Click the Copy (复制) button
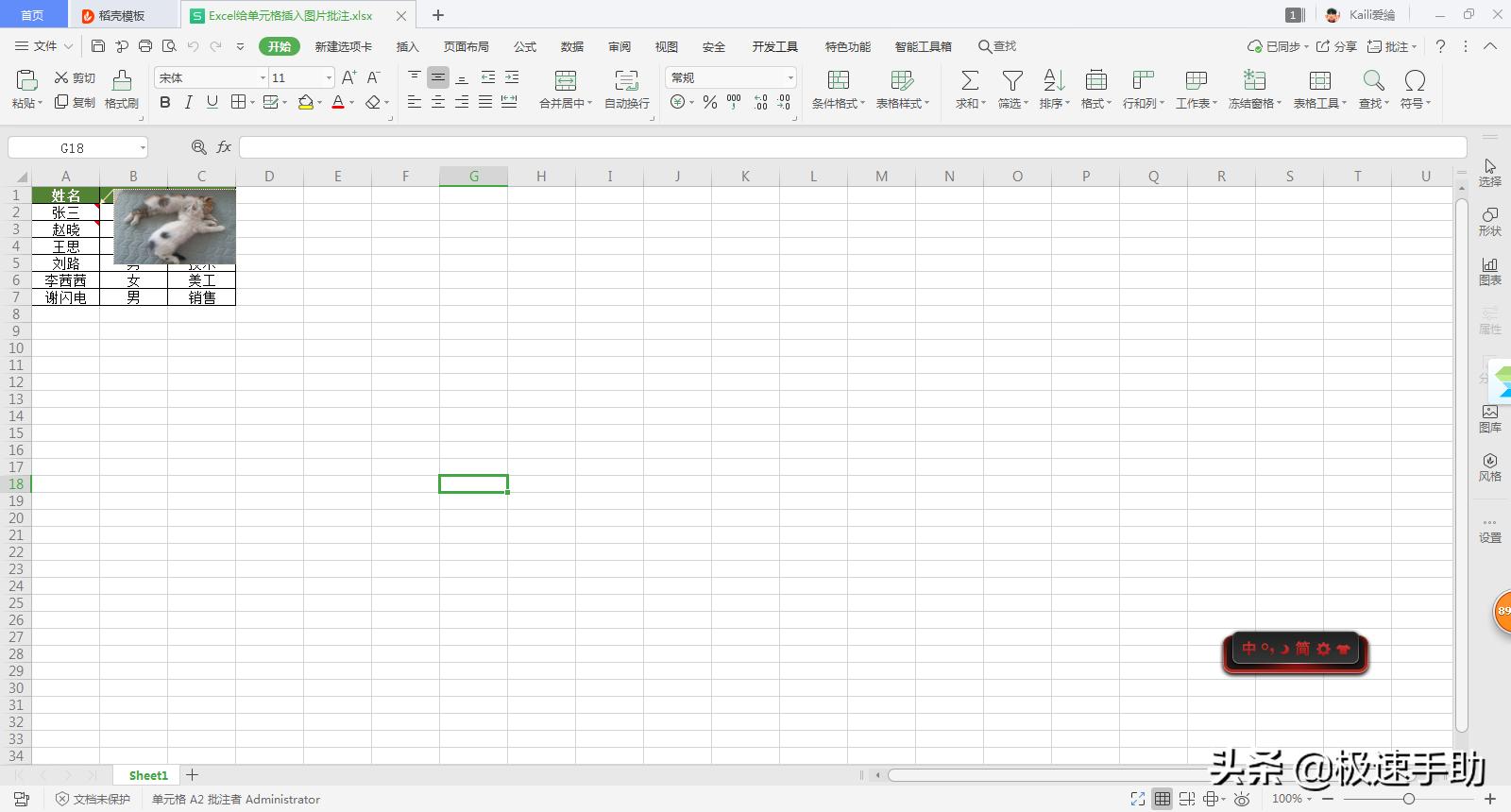1511x812 pixels. pos(75,103)
